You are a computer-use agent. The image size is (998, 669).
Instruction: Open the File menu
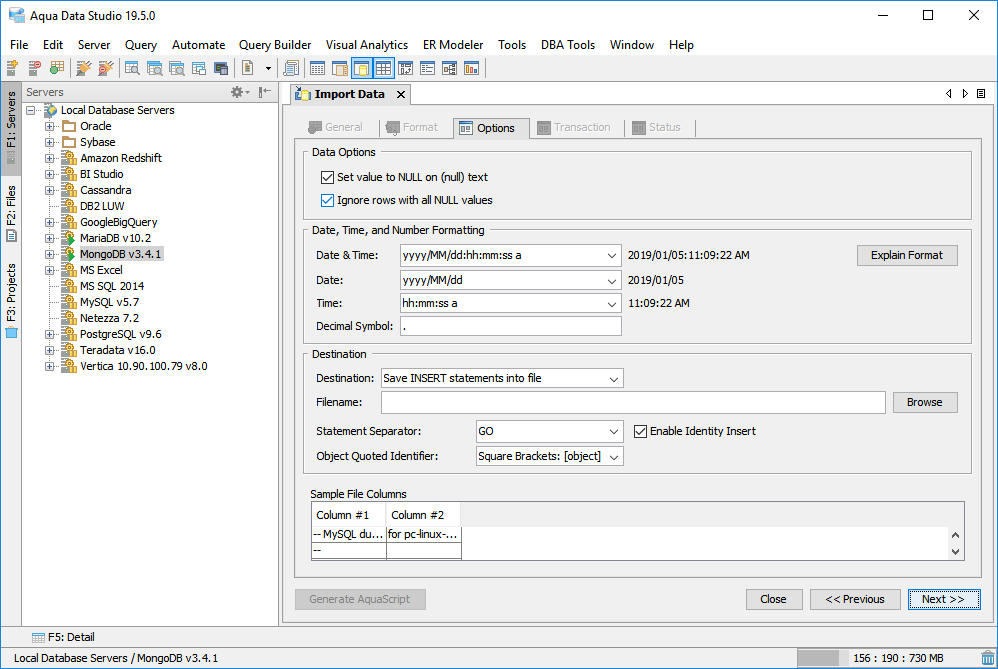pos(19,45)
